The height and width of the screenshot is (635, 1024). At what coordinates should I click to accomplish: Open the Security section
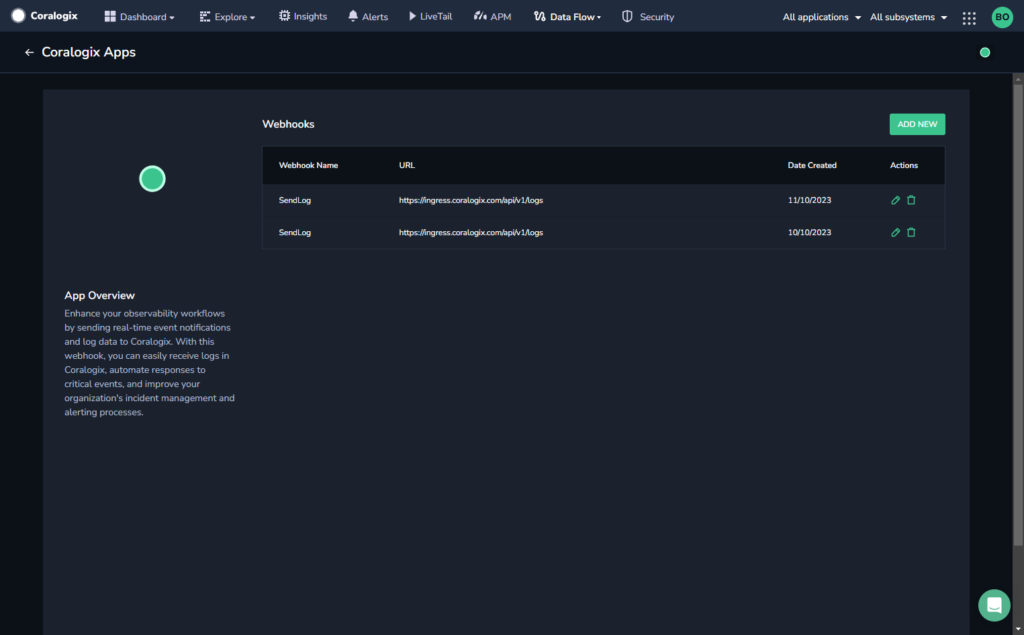point(647,16)
